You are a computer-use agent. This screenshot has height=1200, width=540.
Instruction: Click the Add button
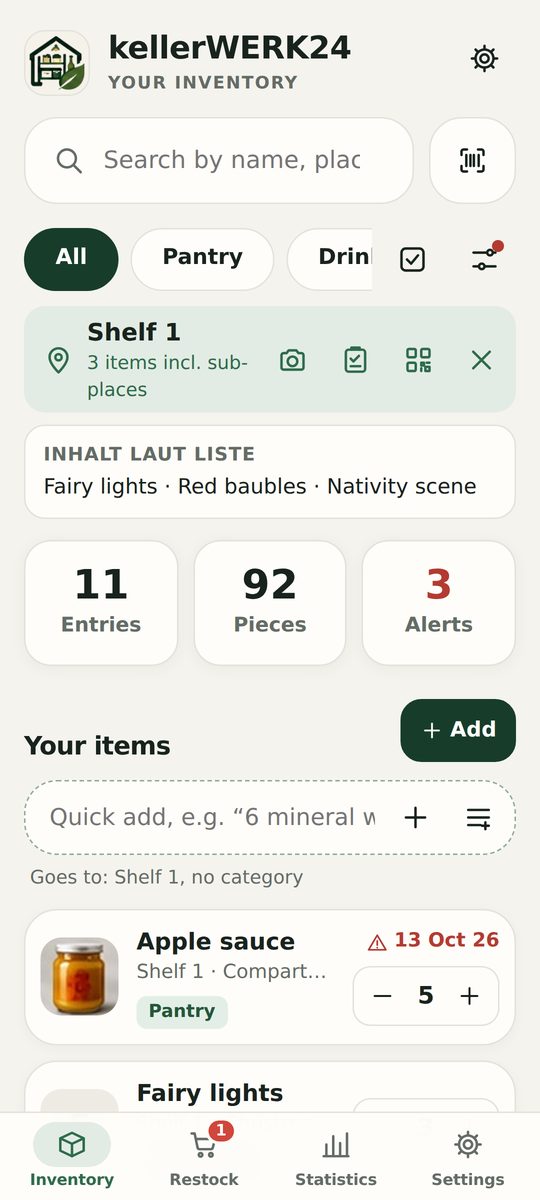458,730
